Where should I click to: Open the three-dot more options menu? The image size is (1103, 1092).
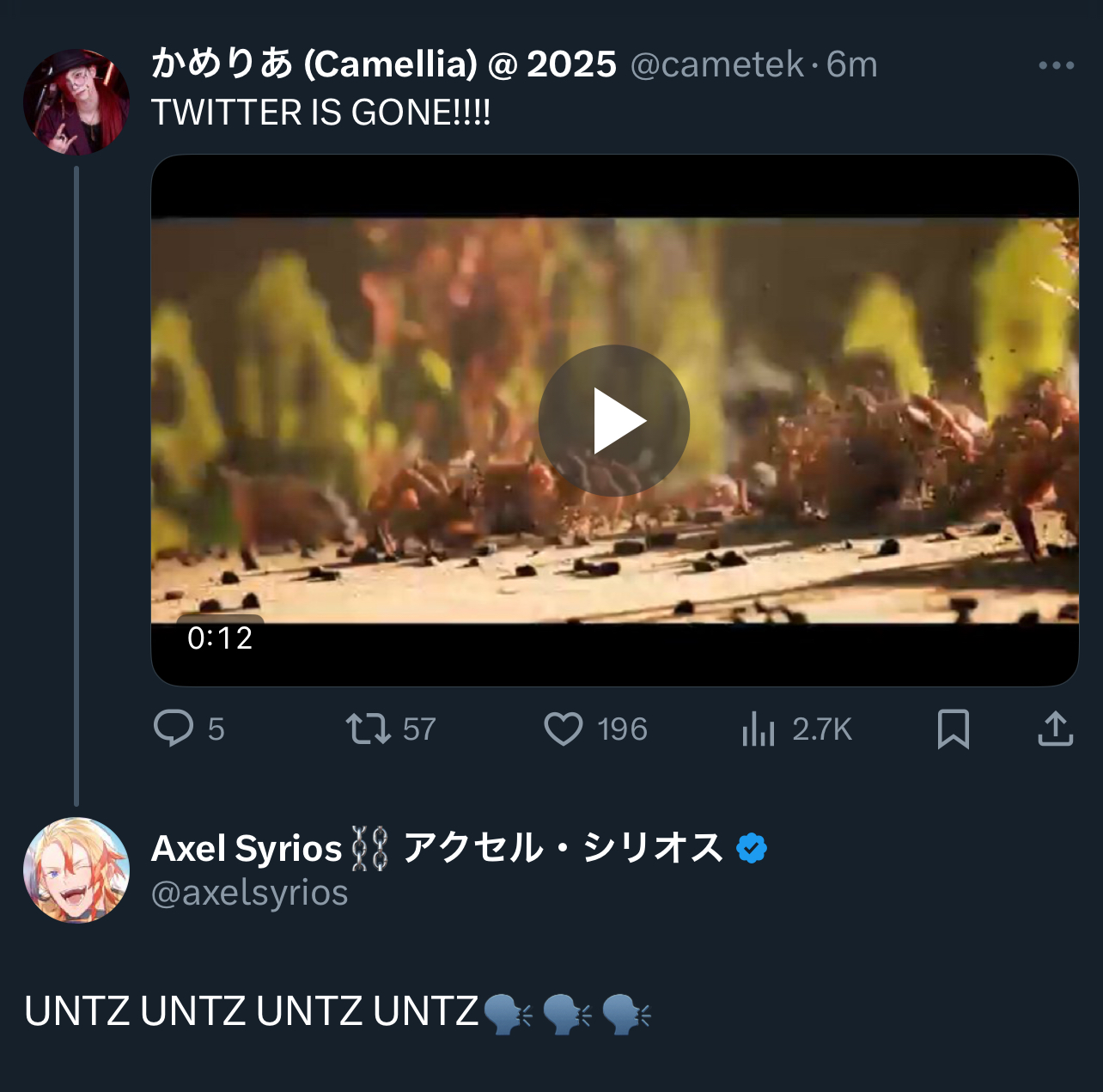[x=1056, y=65]
